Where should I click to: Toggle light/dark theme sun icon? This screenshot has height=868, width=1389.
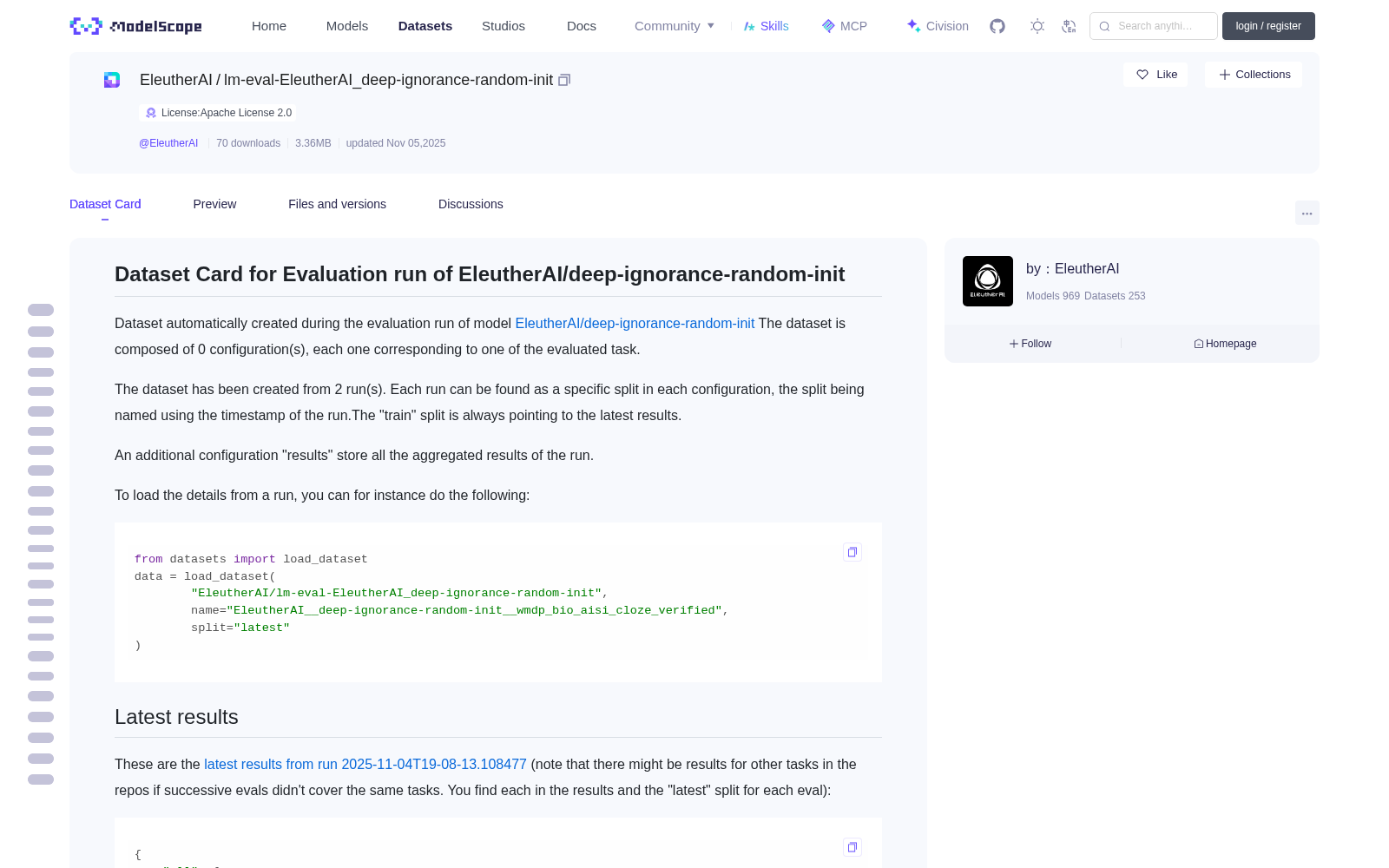tap(1037, 26)
